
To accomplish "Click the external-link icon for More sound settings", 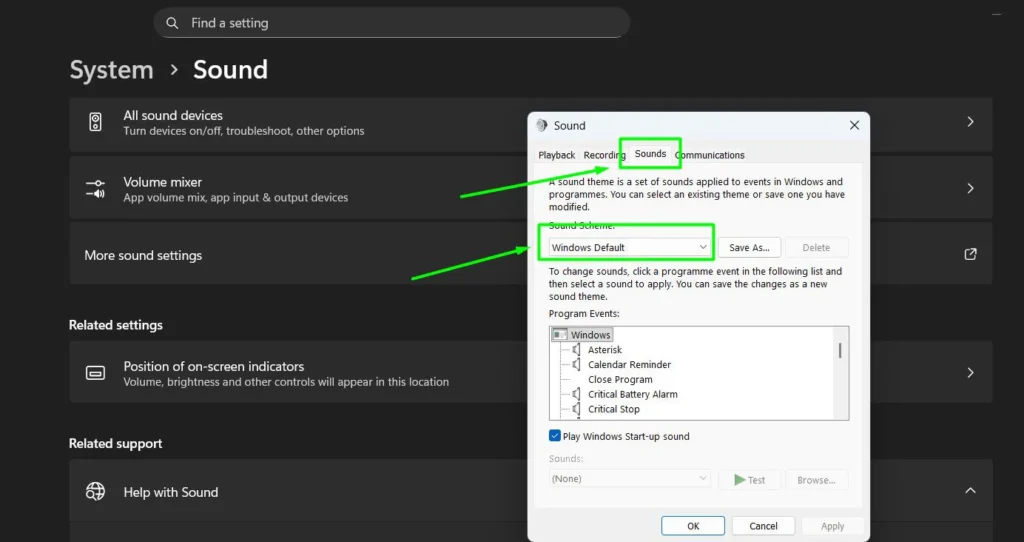I will (970, 254).
